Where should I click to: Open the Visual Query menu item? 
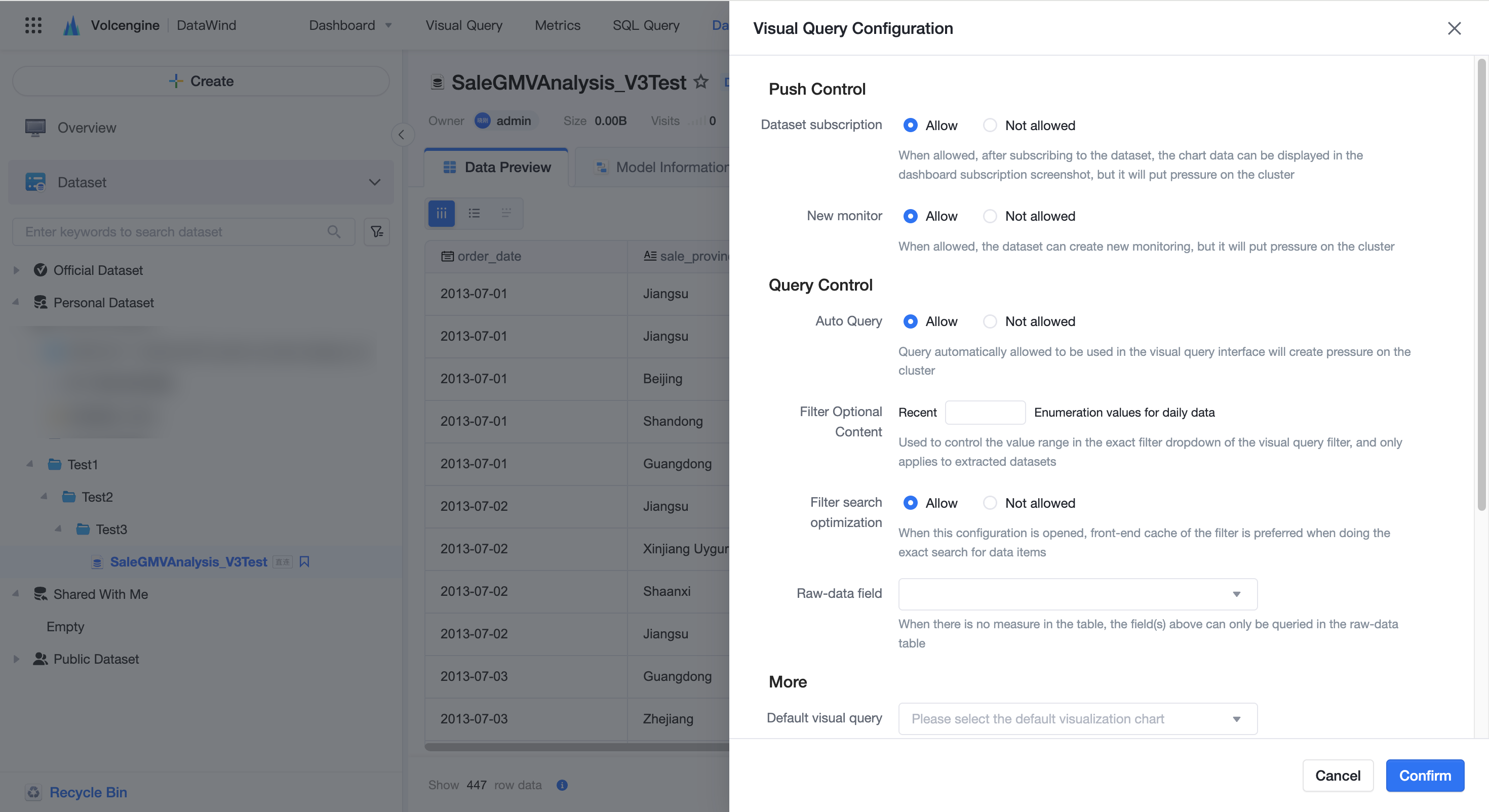pos(464,25)
